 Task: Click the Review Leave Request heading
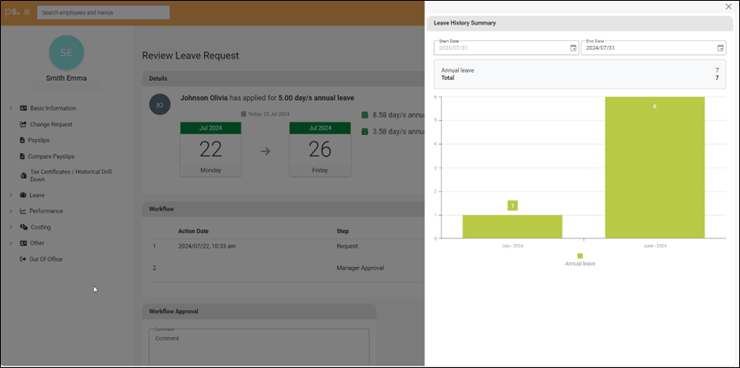coord(191,56)
